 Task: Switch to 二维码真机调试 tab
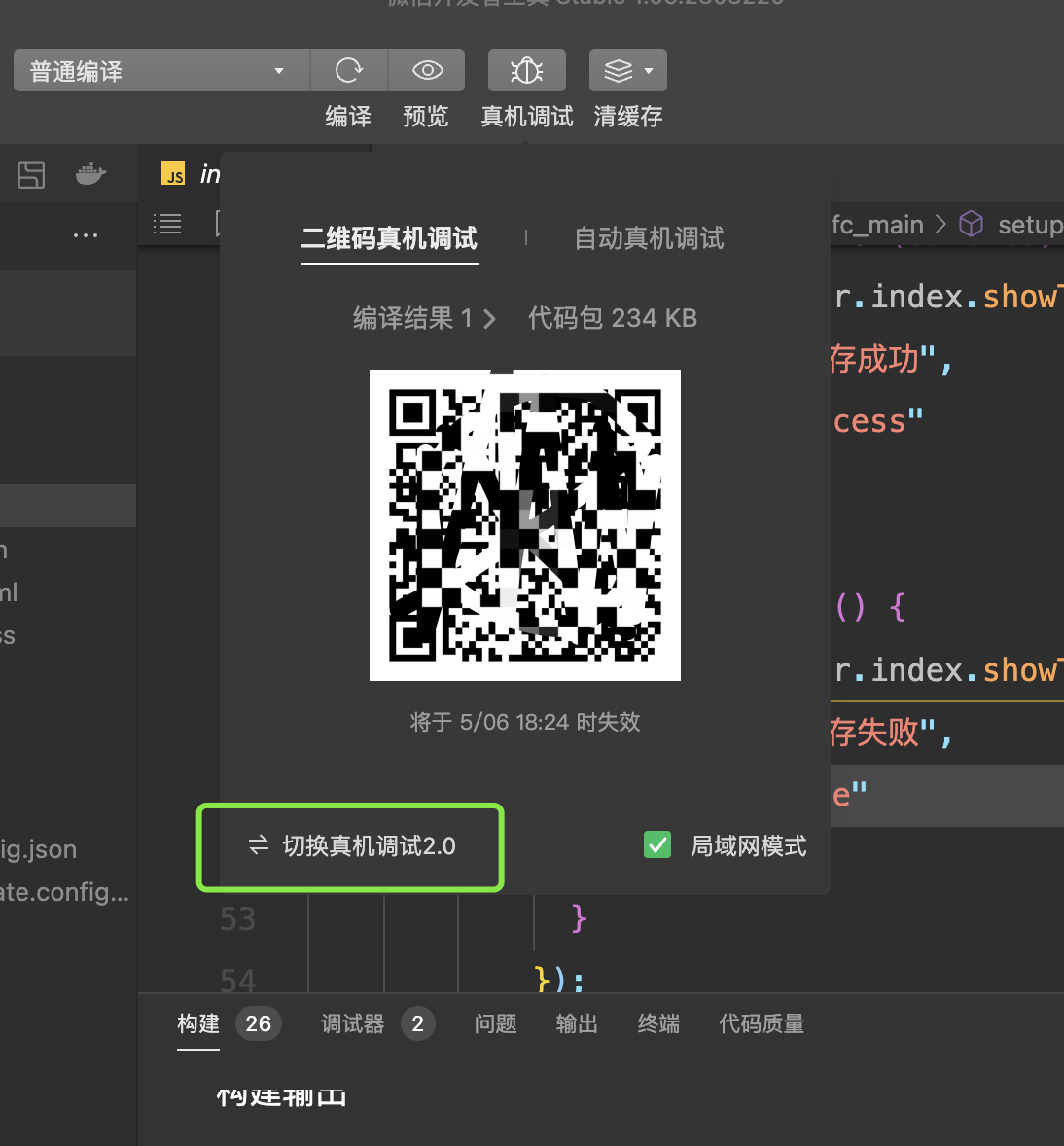pyautogui.click(x=389, y=238)
